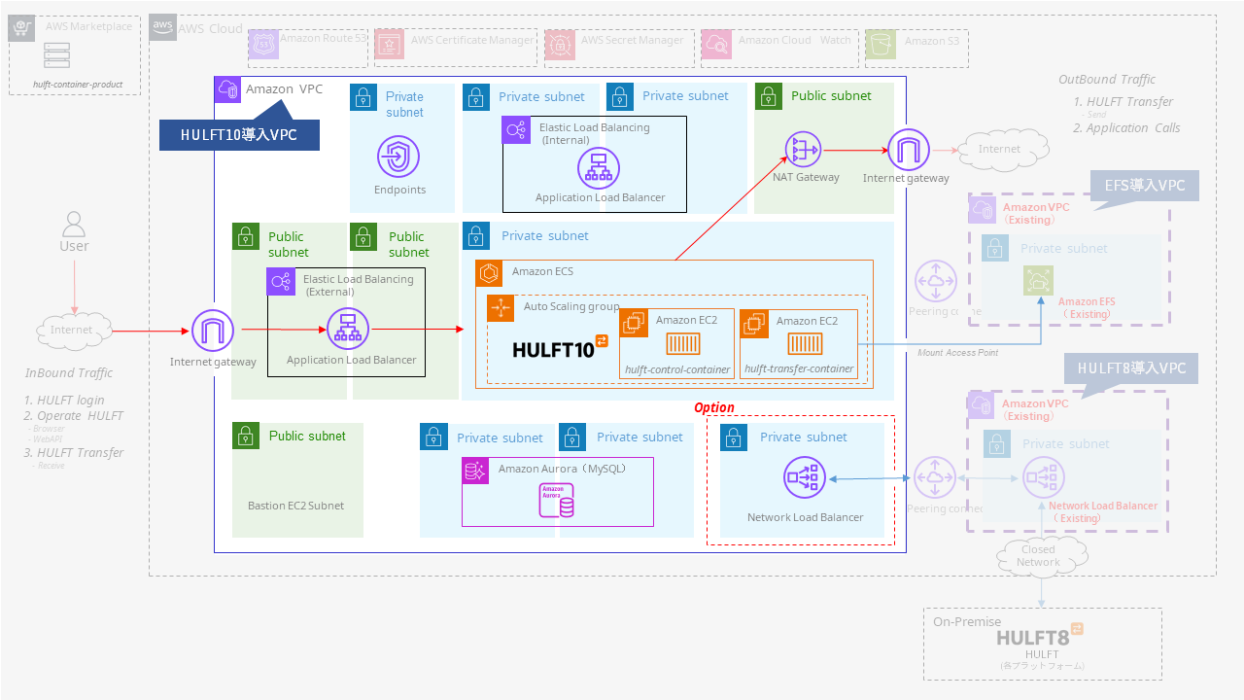This screenshot has width=1244, height=700.
Task: Select the Internal Application Load Balancer icon
Action: coord(599,168)
